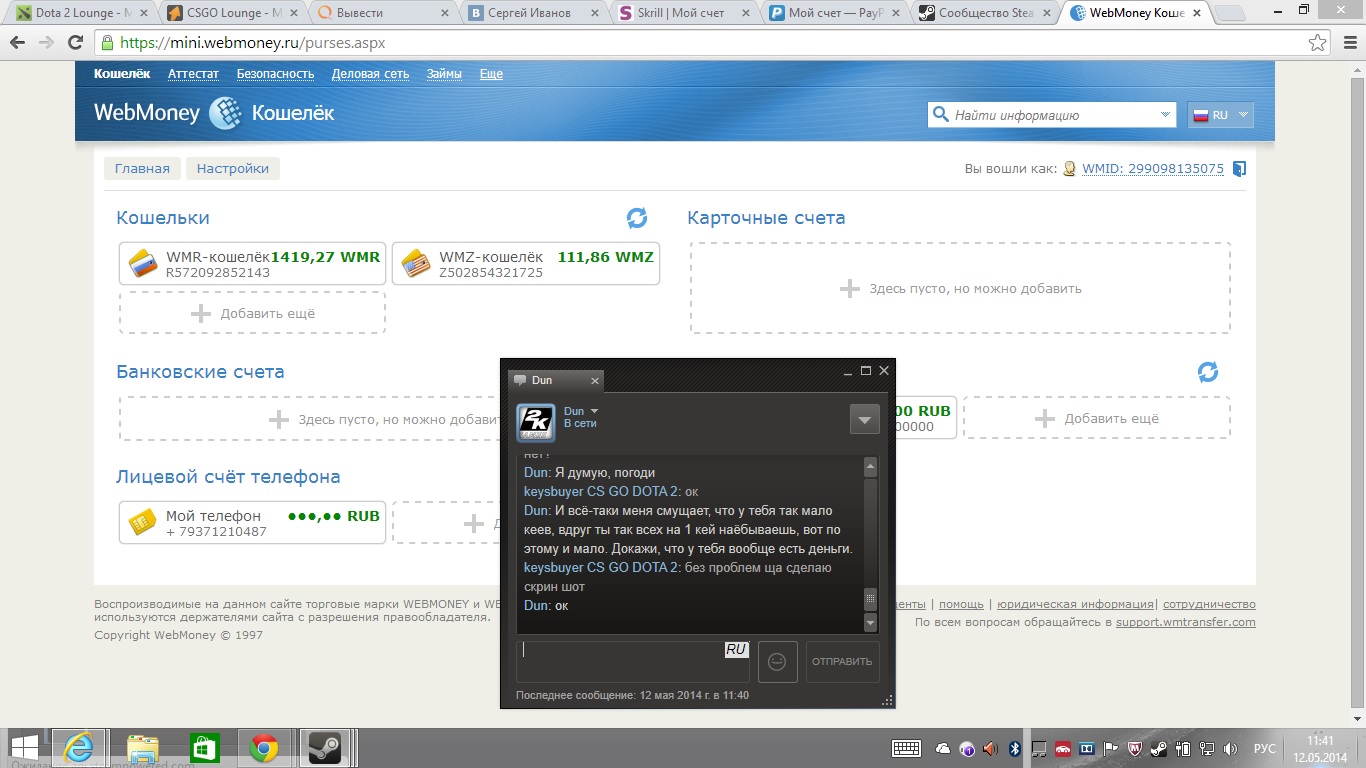Open the taskbar clock showing 11:41
Screen dimensions: 1366x768
click(1320, 748)
